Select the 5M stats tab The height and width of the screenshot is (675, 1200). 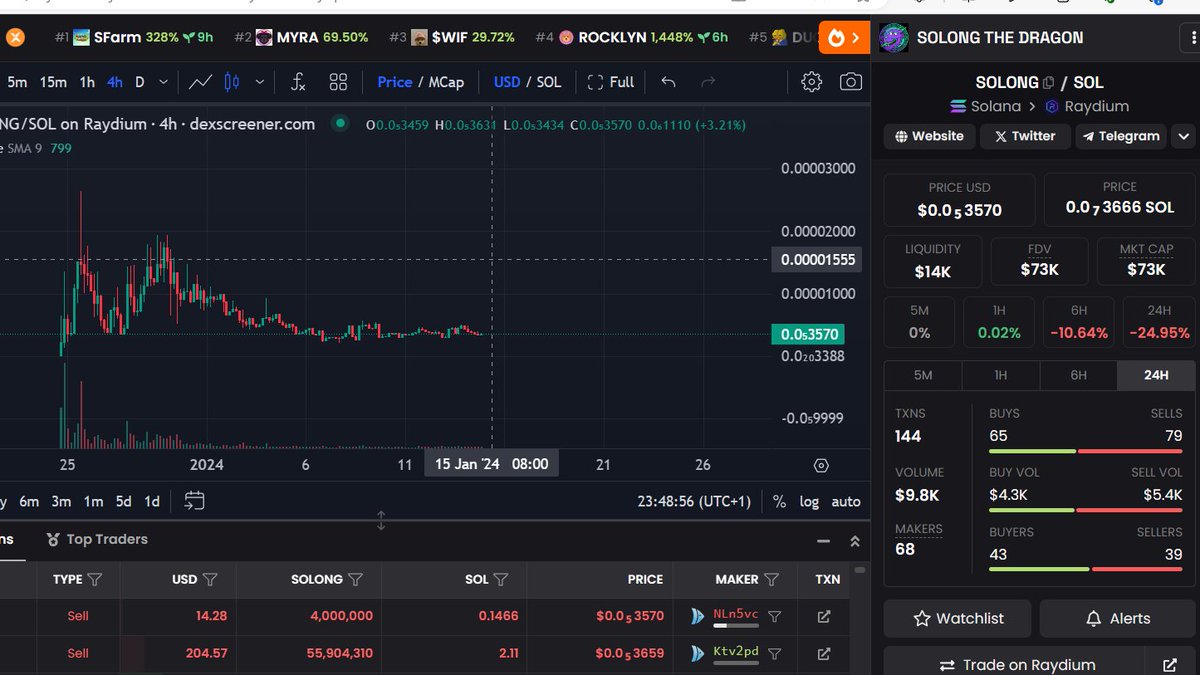click(923, 375)
